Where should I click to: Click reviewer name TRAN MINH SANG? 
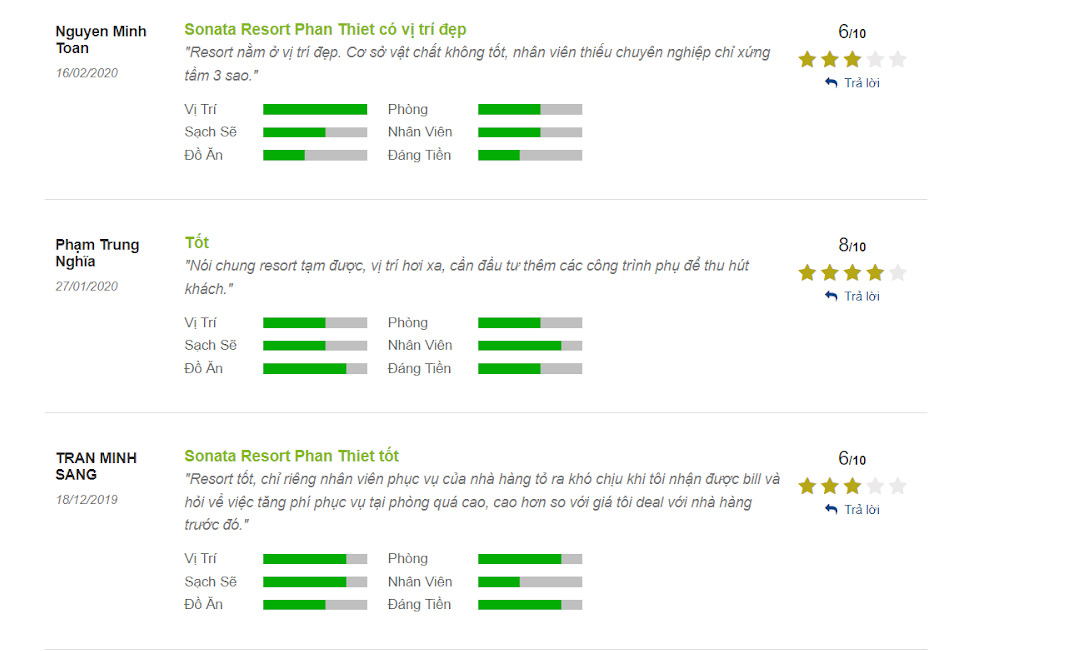96,466
